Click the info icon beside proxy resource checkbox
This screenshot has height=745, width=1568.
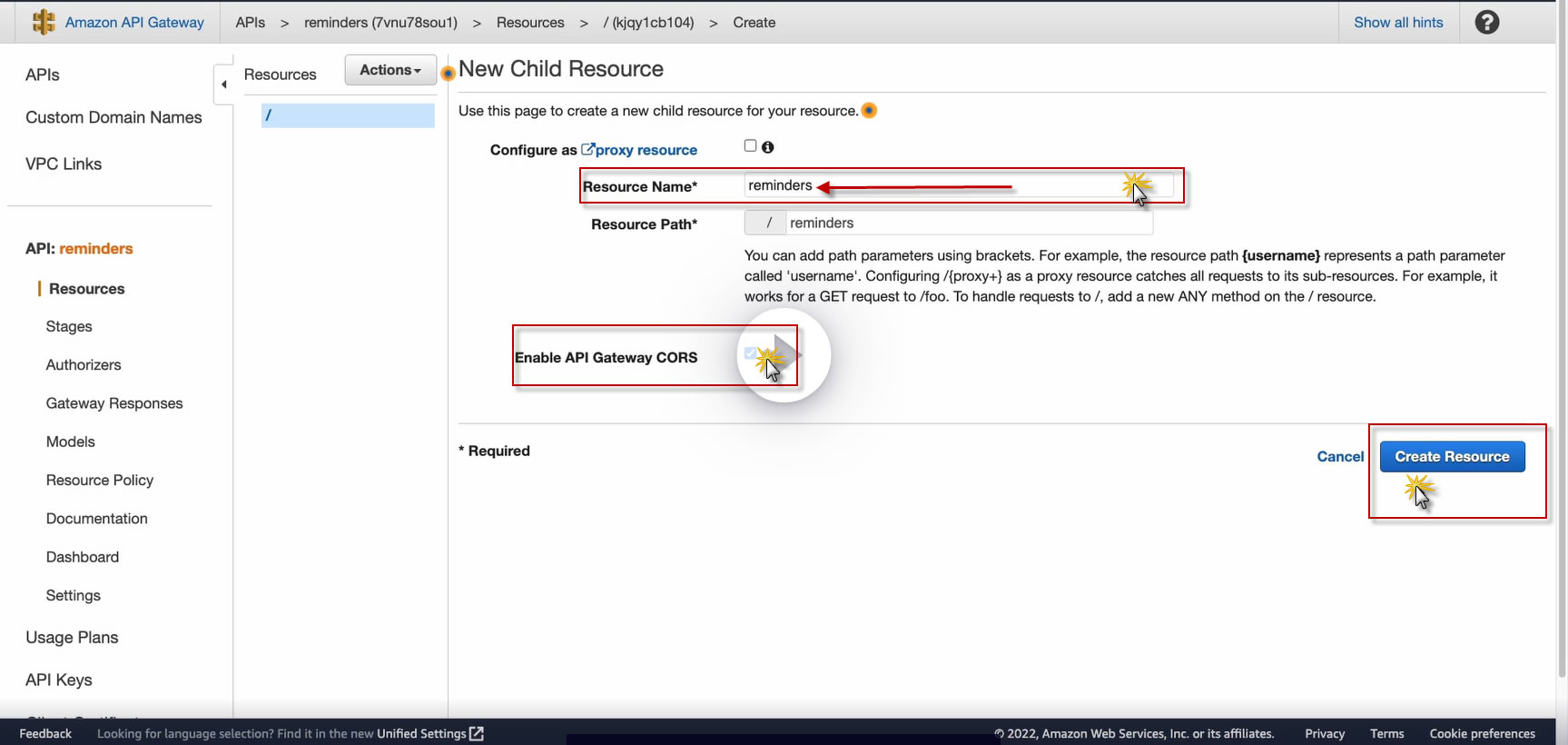coord(768,147)
